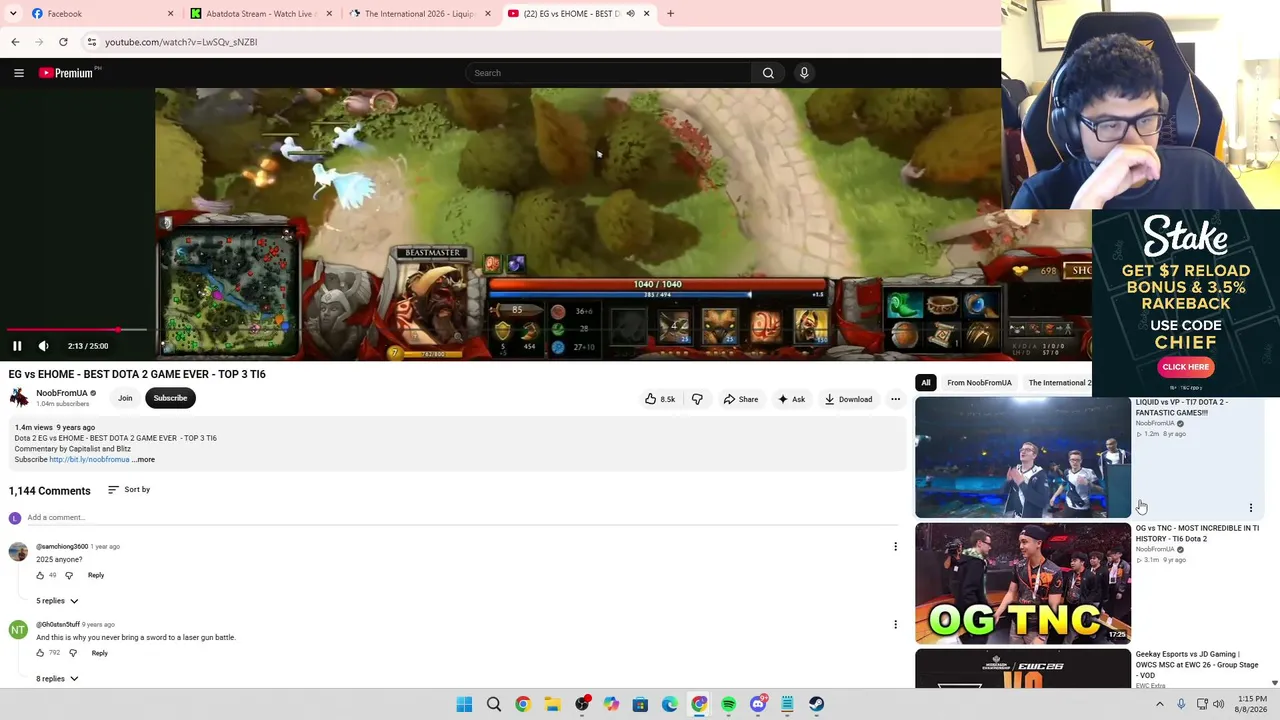Open the Ask AI button

click(x=791, y=399)
